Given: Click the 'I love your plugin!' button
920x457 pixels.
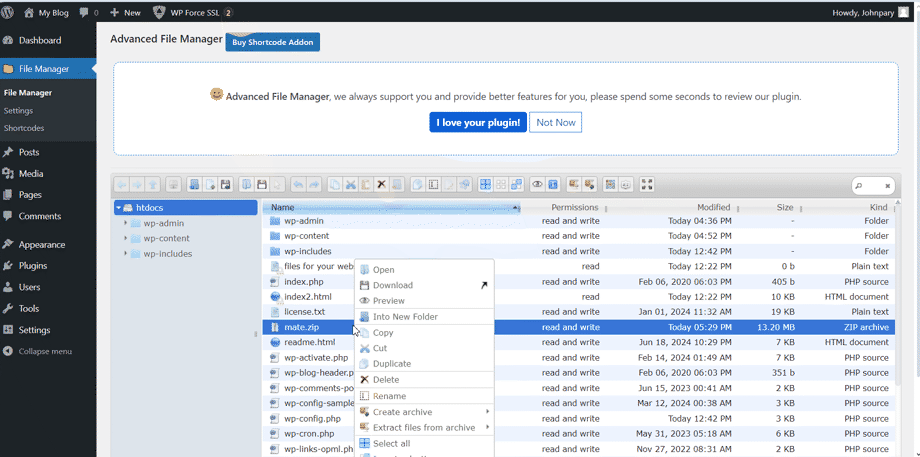Looking at the screenshot, I should [478, 122].
